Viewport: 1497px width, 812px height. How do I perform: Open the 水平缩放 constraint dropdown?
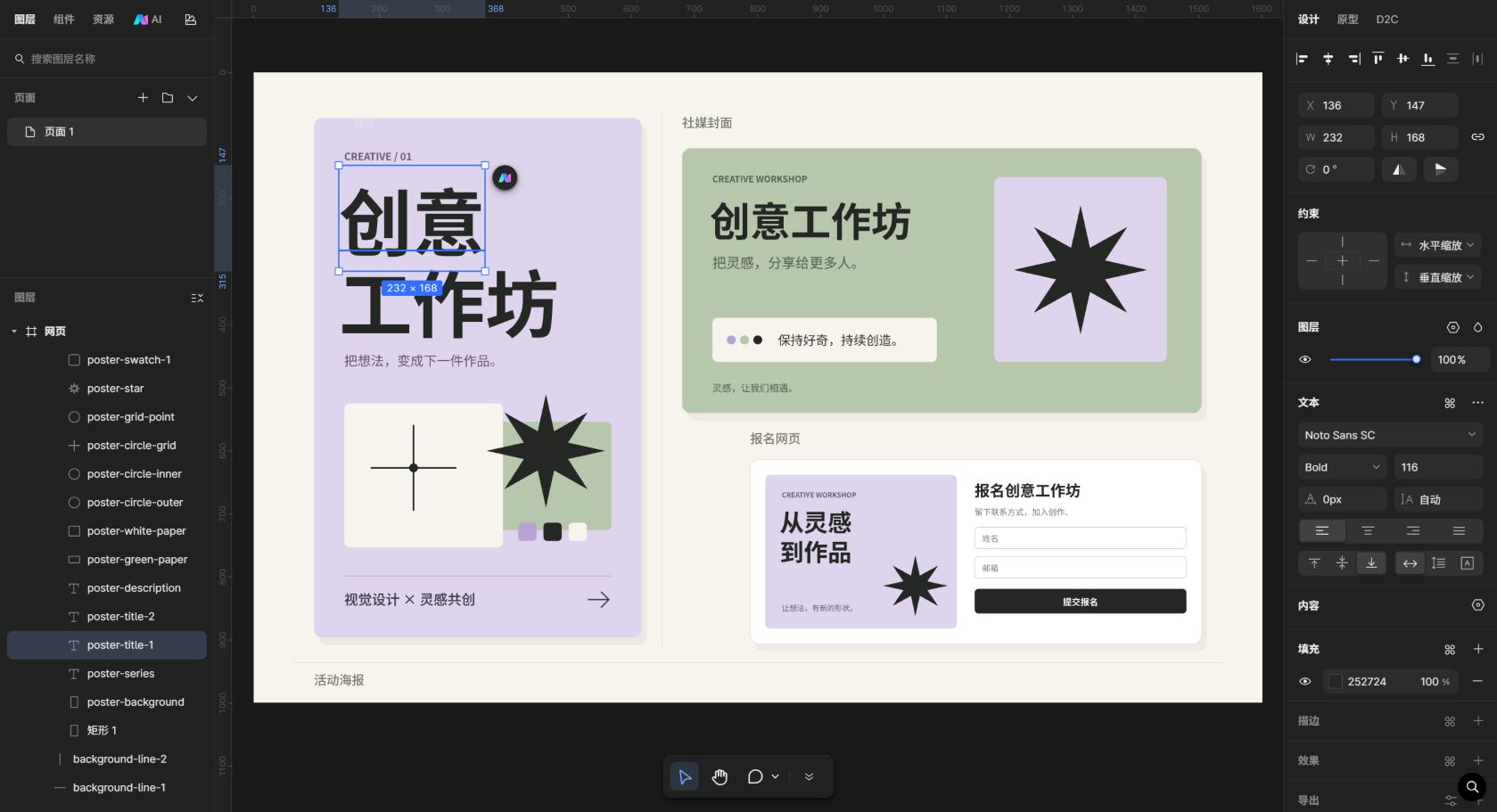click(x=1438, y=245)
